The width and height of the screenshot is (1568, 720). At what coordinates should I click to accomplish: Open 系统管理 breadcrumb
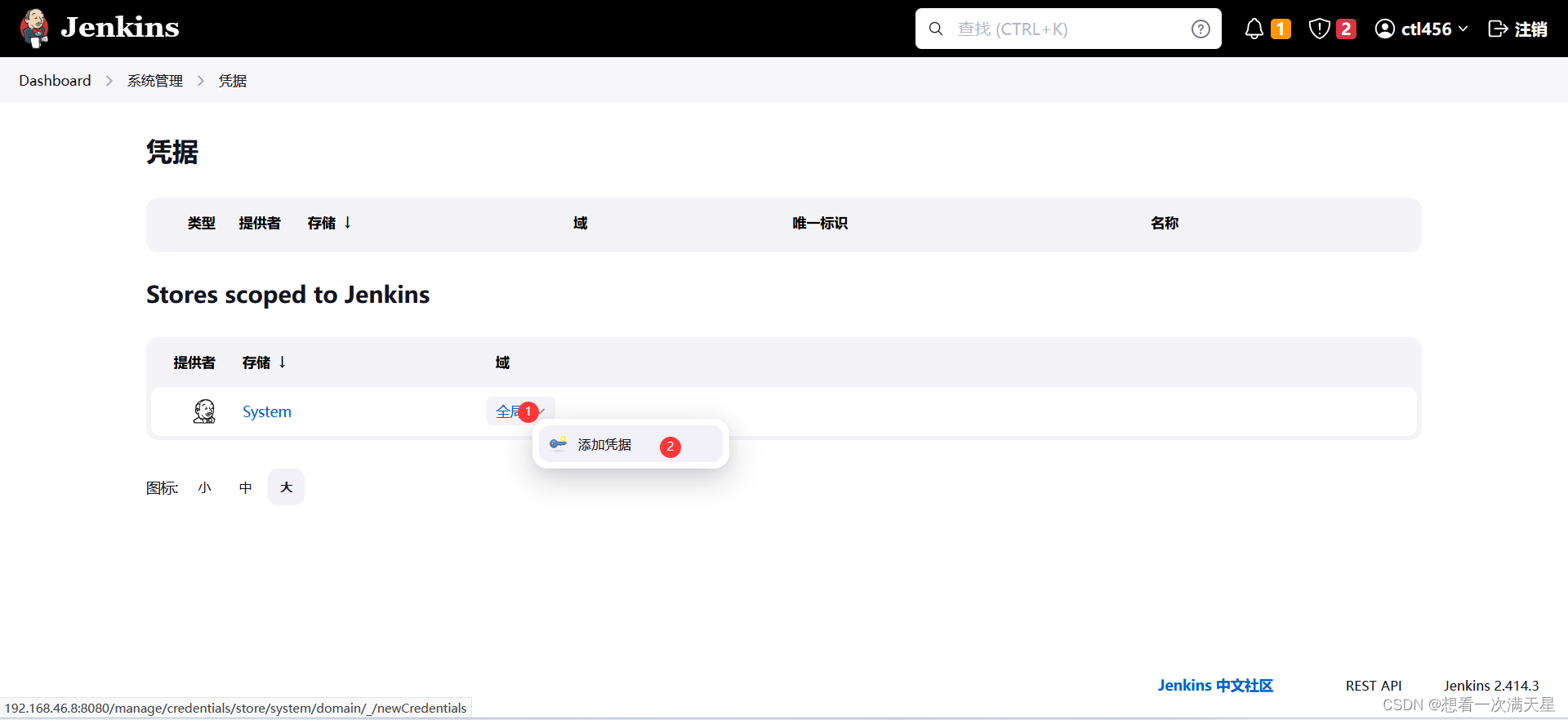(154, 81)
